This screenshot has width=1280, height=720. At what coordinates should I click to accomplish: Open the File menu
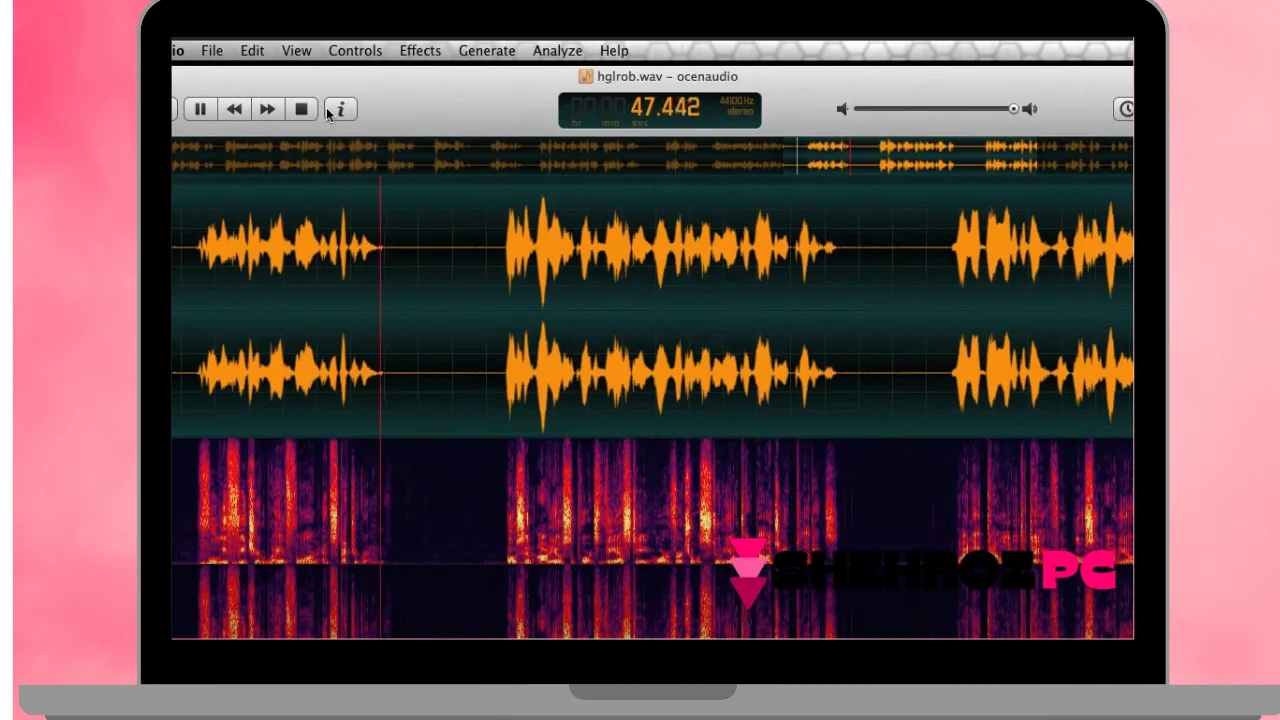coord(212,51)
